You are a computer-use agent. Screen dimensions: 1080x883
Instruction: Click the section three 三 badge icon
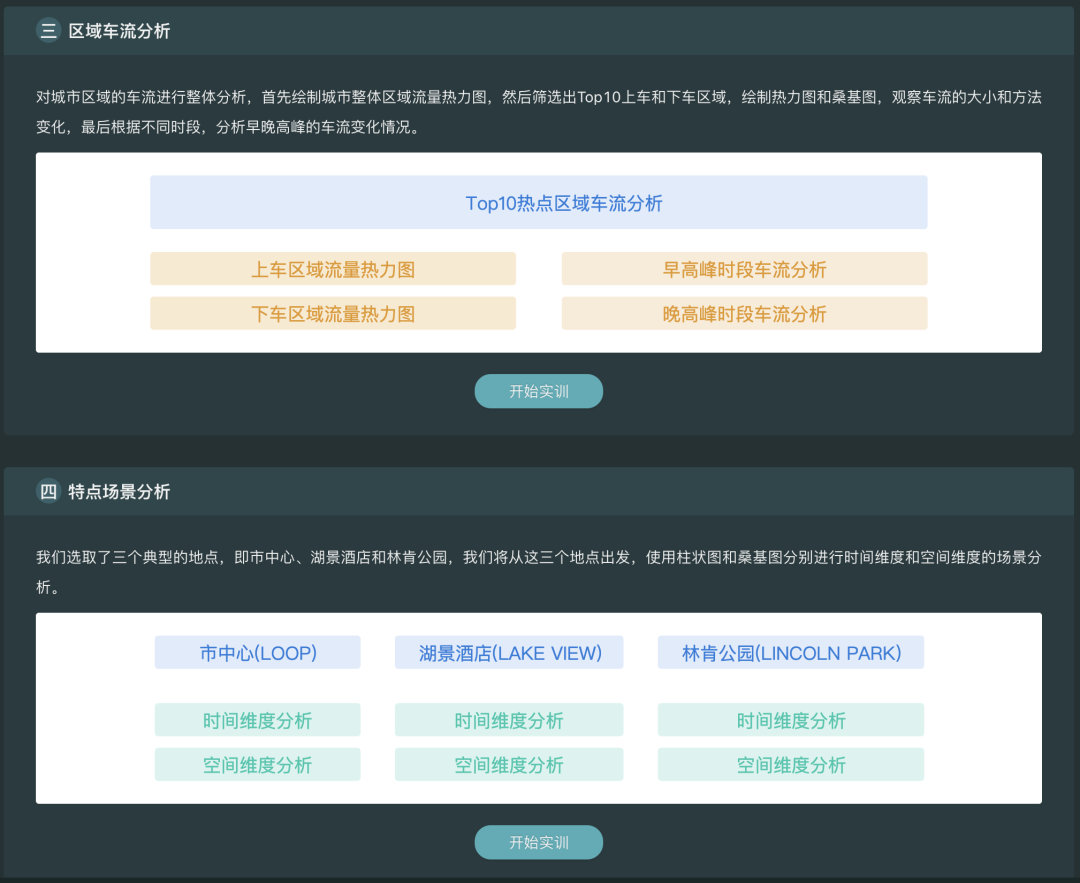48,30
